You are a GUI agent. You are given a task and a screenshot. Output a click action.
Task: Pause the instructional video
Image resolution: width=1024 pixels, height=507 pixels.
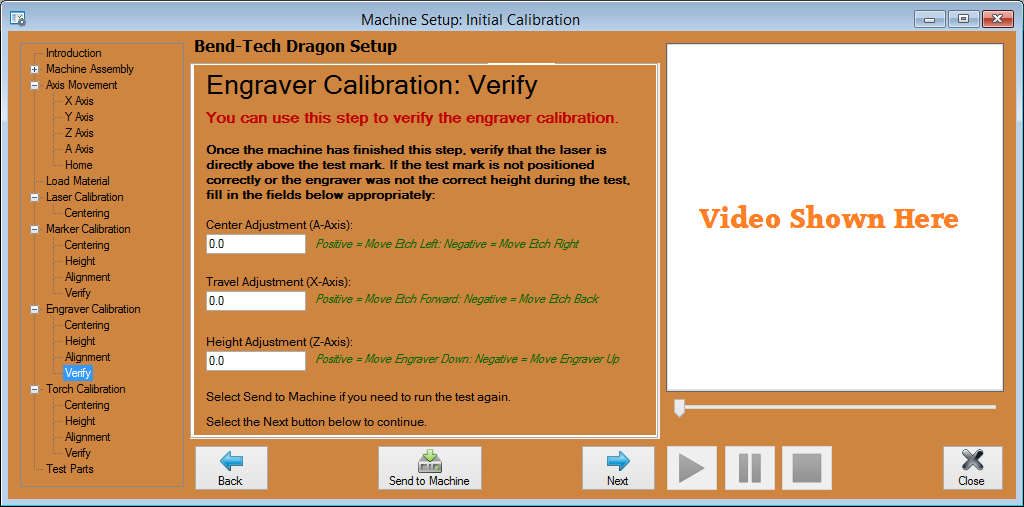click(x=750, y=468)
